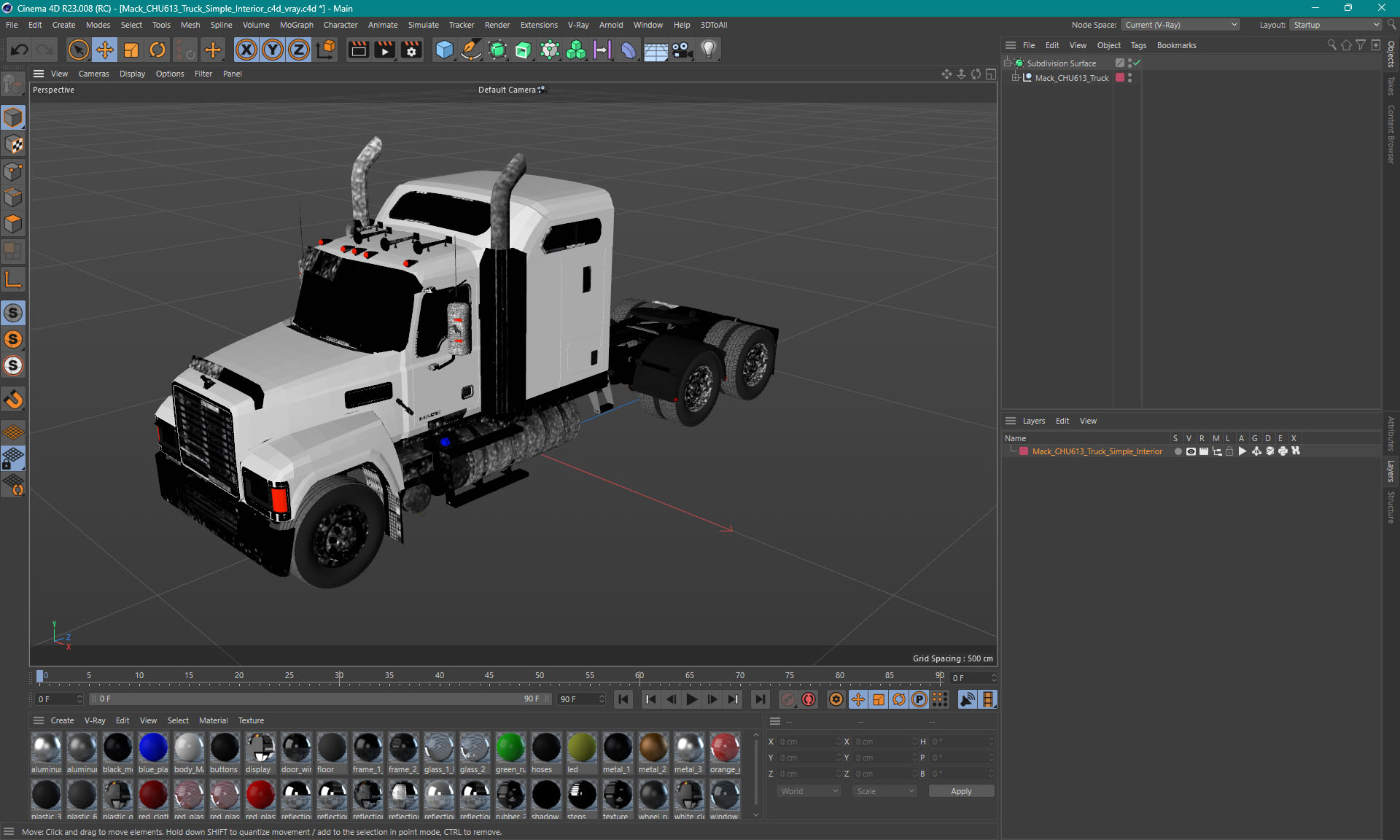Switch to Polygons mode
This screenshot has width=1400, height=840.
click(13, 224)
